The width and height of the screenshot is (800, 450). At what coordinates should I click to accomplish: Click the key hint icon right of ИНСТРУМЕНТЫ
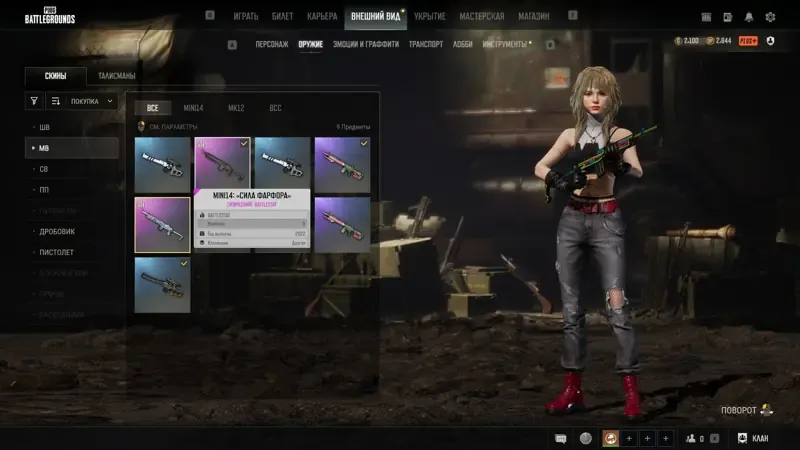[x=550, y=45]
